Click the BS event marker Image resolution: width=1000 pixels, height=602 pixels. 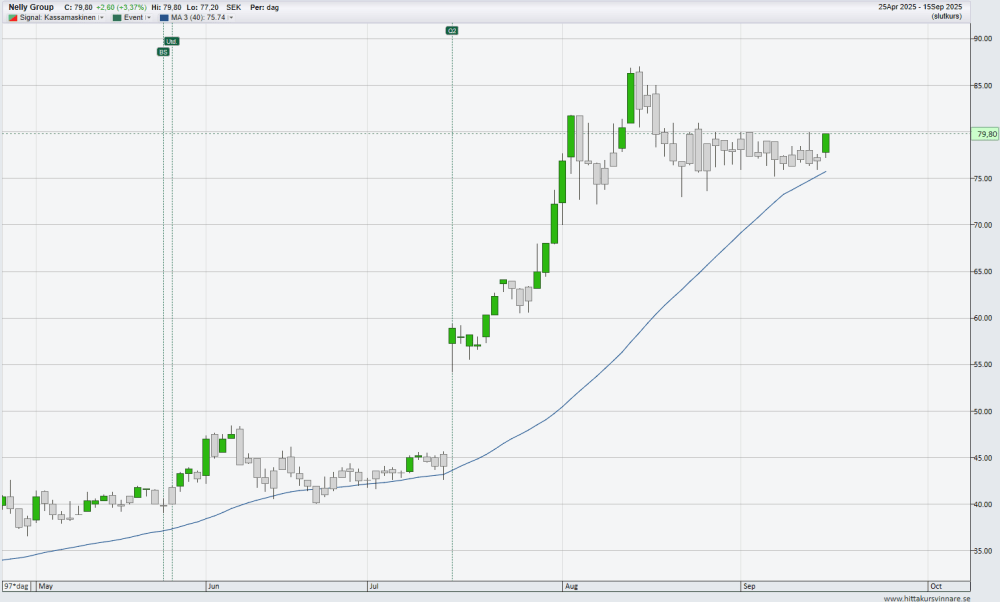click(x=163, y=52)
